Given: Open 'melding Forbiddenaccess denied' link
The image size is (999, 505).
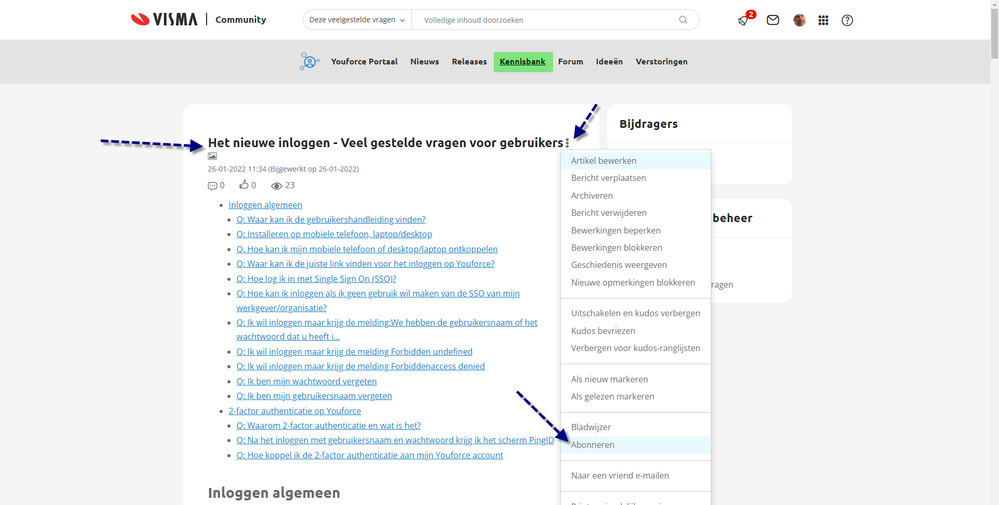Looking at the screenshot, I should (x=361, y=366).
